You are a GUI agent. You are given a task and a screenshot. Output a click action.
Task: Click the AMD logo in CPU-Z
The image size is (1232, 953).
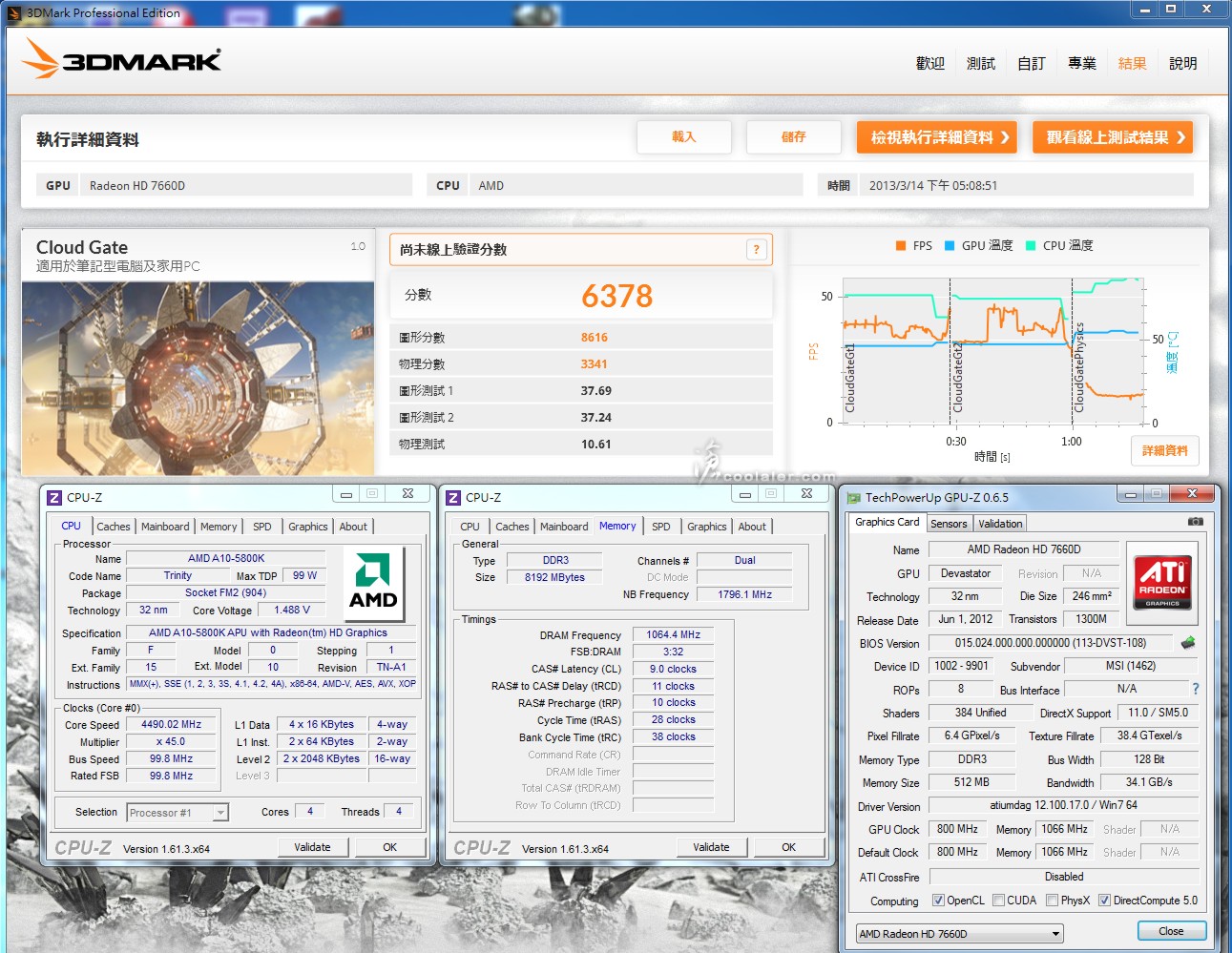pyautogui.click(x=373, y=583)
